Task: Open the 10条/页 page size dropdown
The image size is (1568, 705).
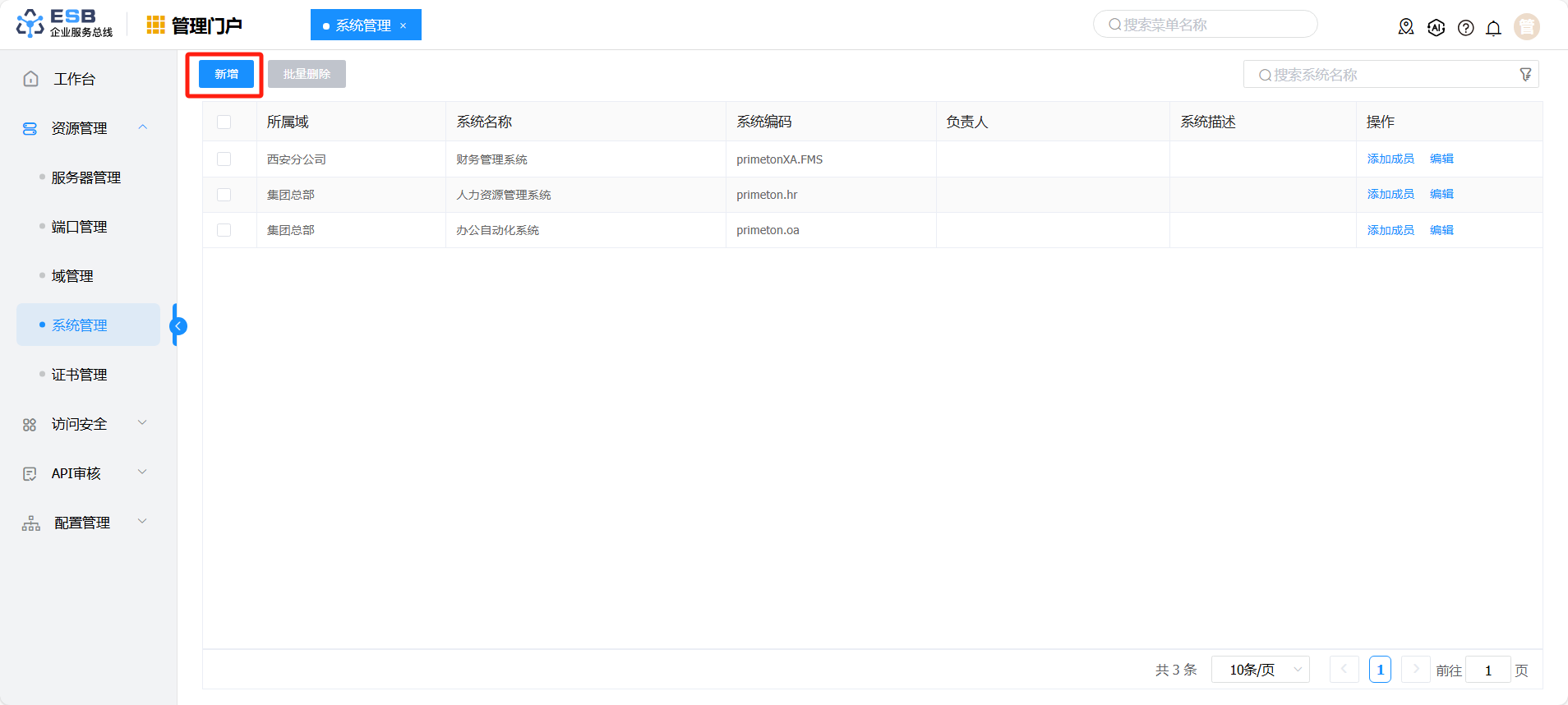Action: coord(1260,670)
